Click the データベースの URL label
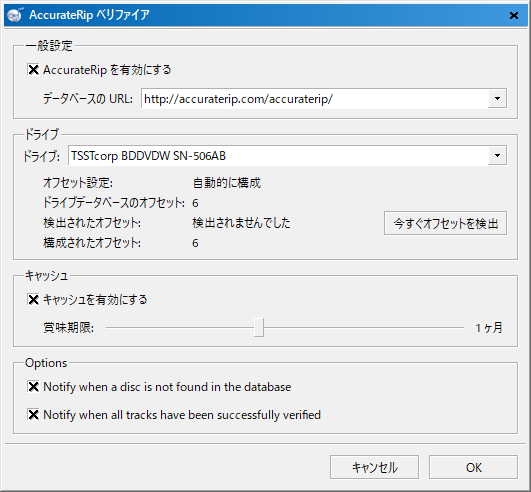 [88, 99]
